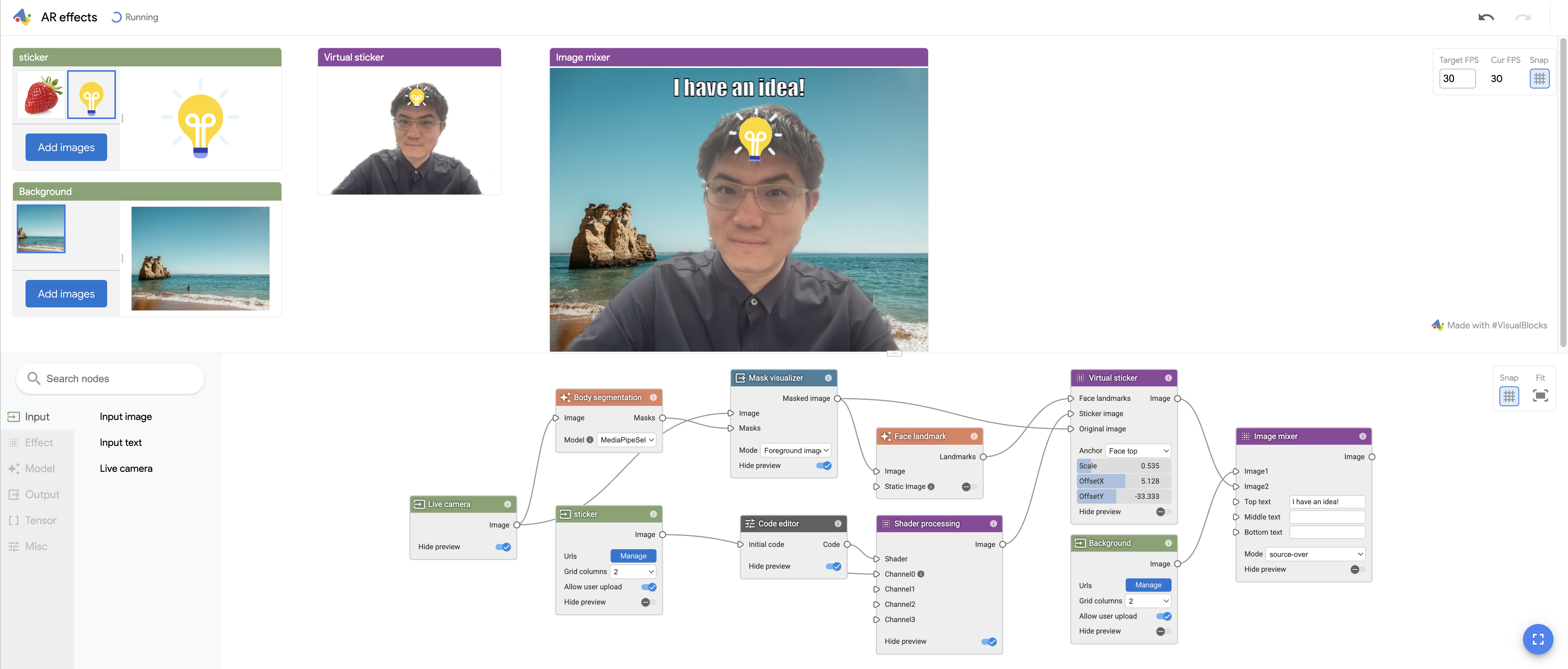1568x669 pixels.
Task: Toggle Hide preview on Code editor node
Action: [833, 566]
